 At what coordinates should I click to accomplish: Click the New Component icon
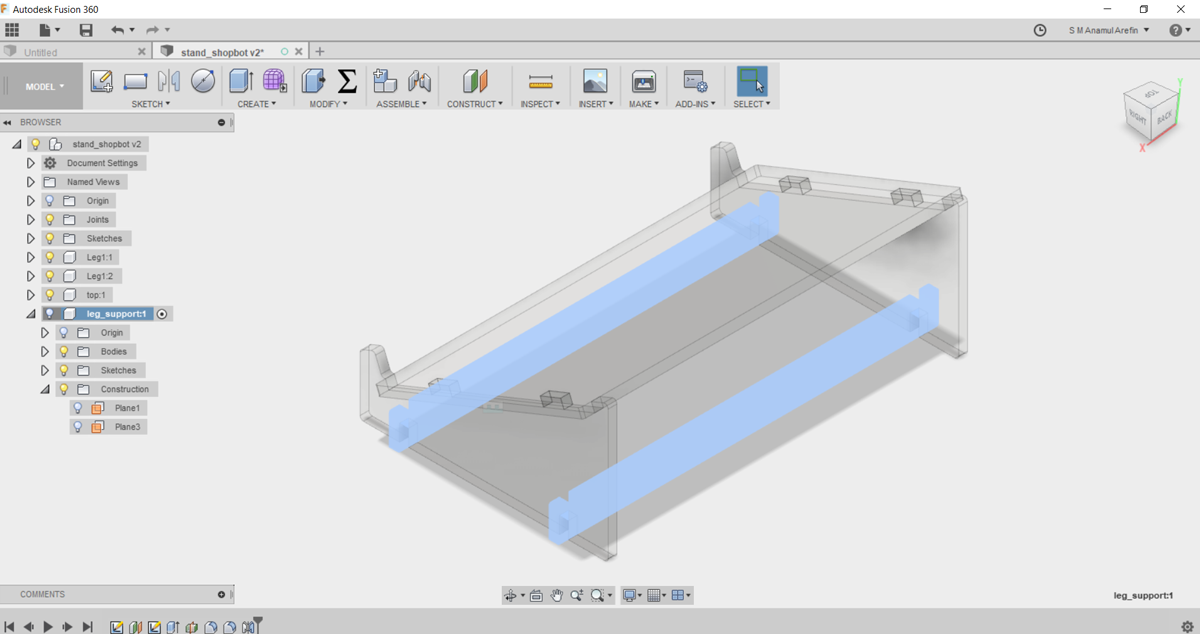384,81
